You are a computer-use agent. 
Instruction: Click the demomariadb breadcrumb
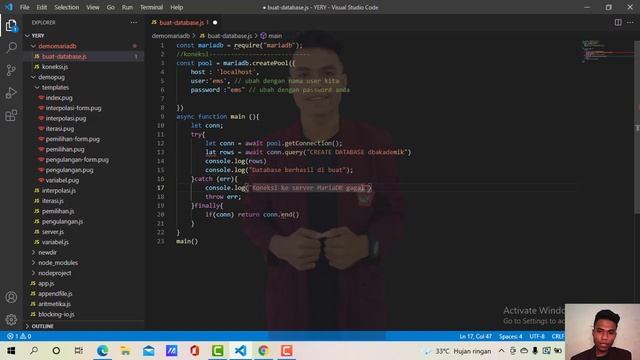click(171, 36)
